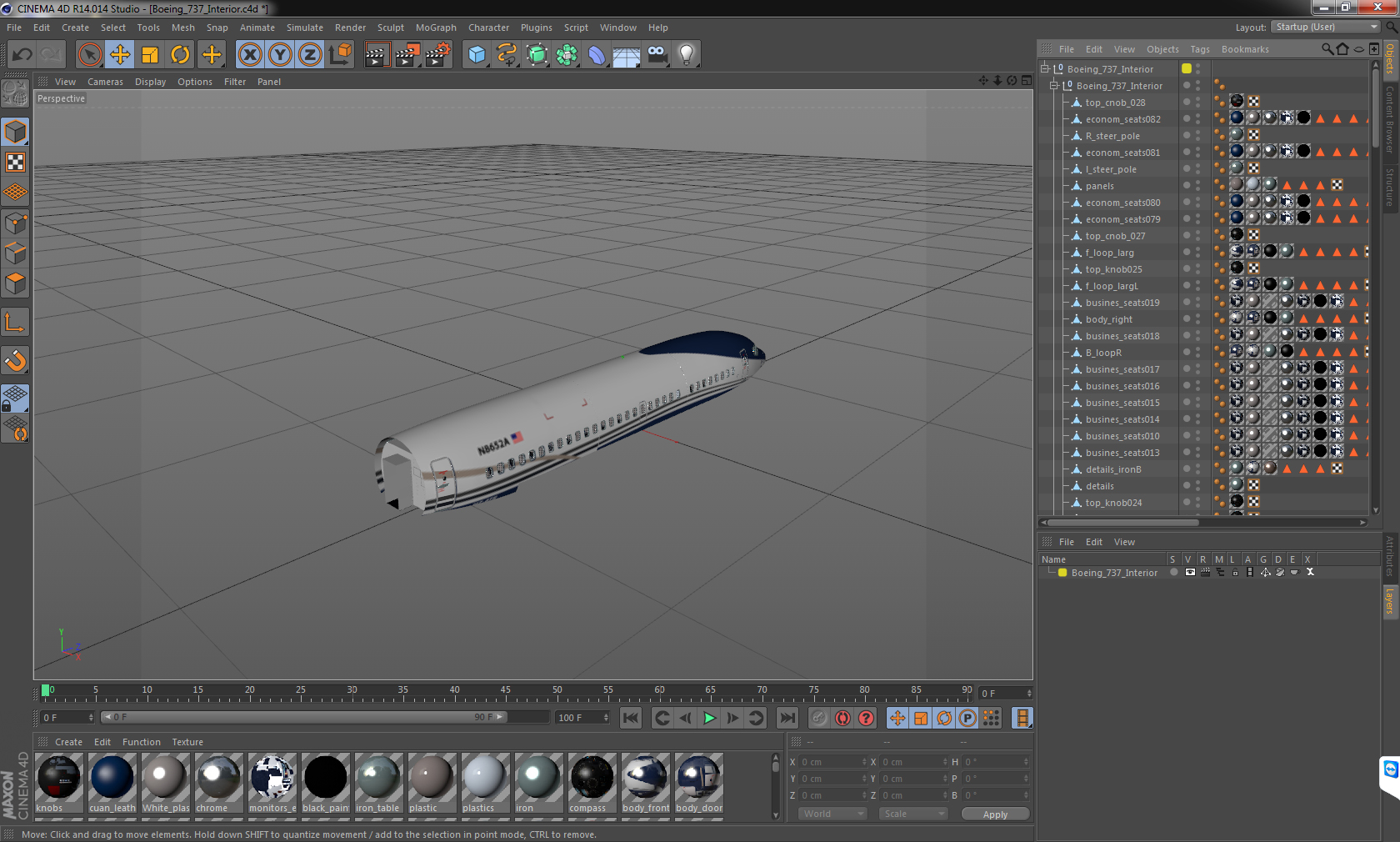Toggle the Snap magnet icon
This screenshot has height=842, width=1400.
click(x=16, y=360)
